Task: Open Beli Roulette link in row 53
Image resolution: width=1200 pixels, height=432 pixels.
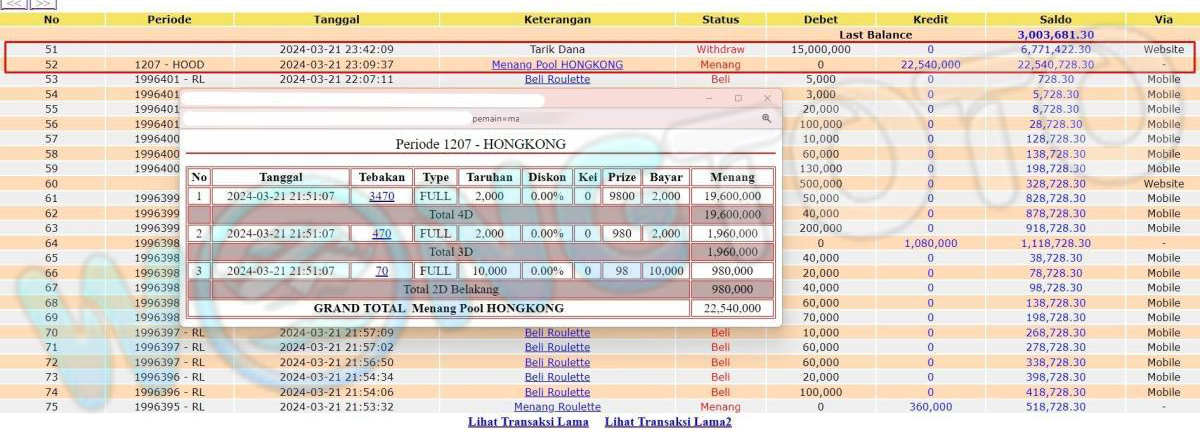Action: coord(557,79)
